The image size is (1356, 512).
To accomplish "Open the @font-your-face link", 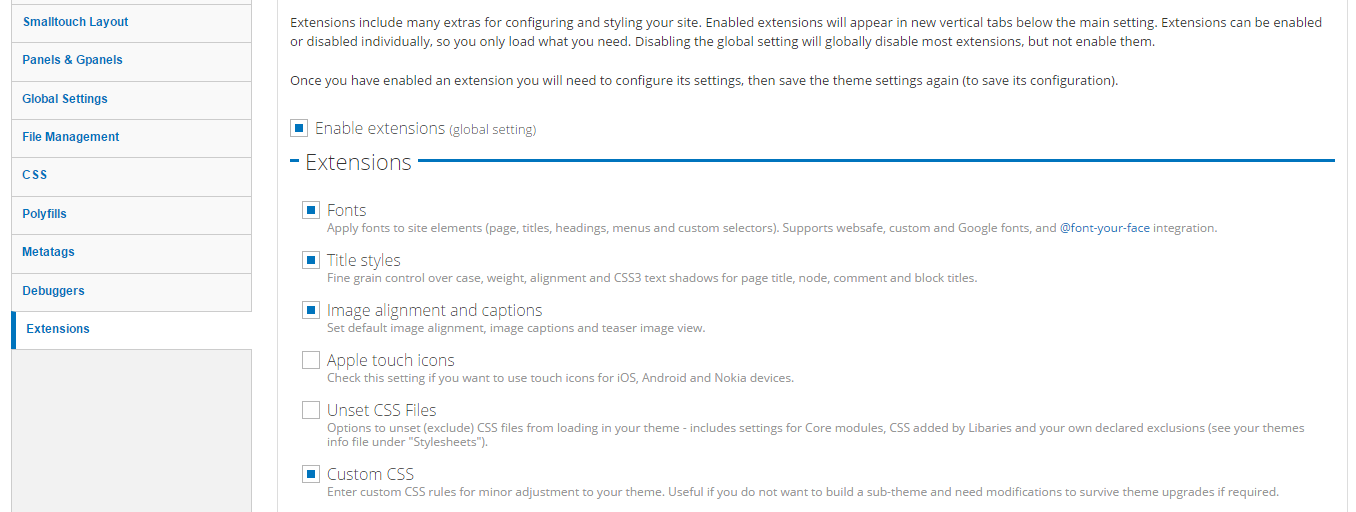I will pos(1105,228).
